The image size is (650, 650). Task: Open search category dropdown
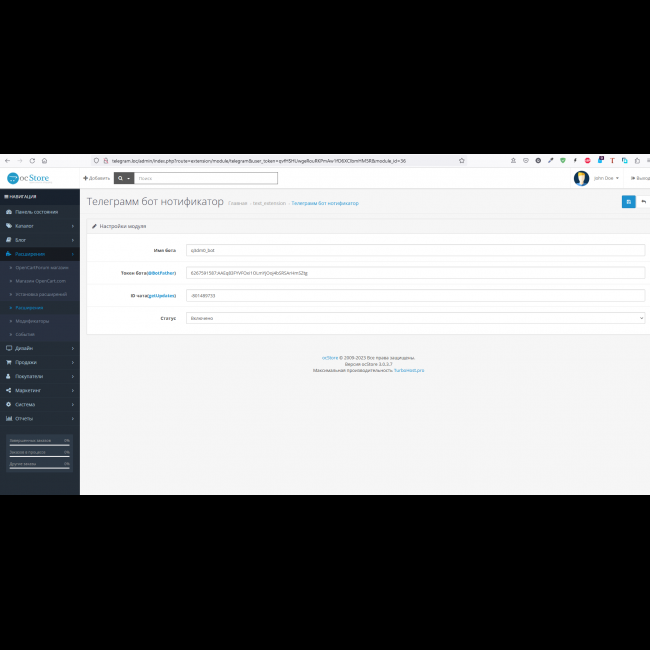123,178
